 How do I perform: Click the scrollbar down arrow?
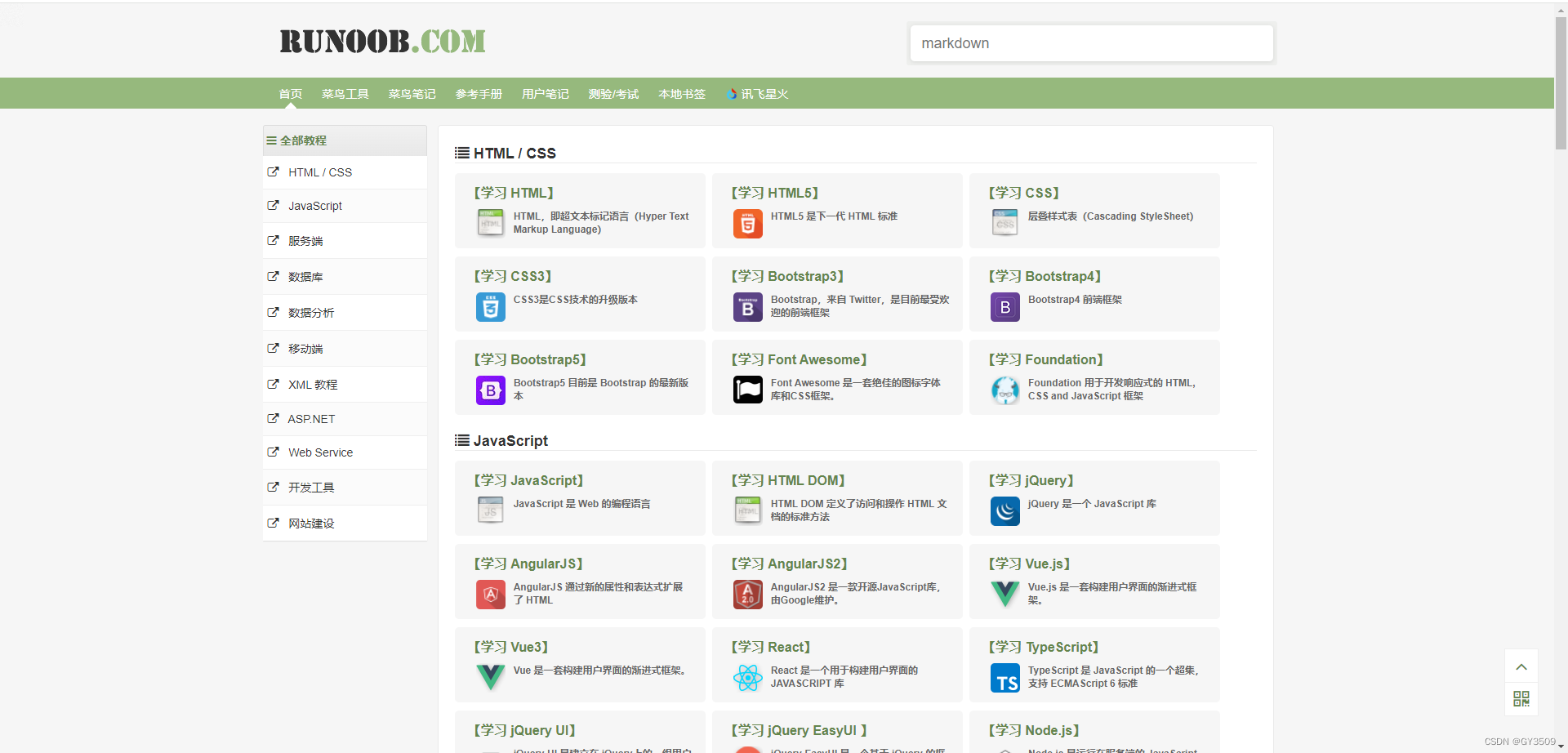coord(1561,746)
